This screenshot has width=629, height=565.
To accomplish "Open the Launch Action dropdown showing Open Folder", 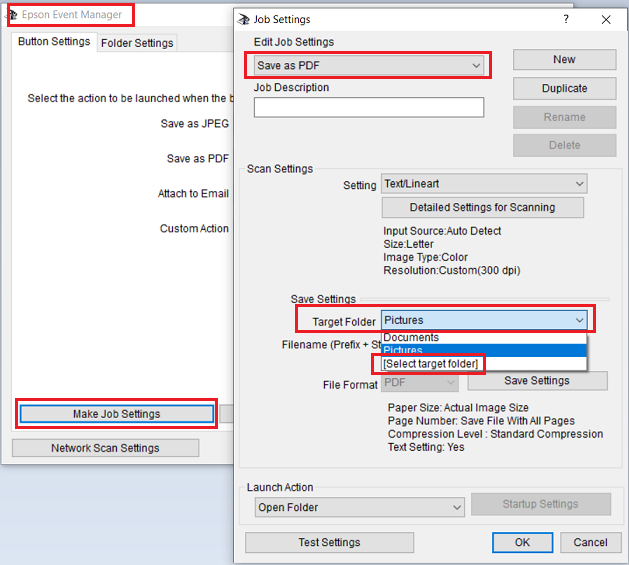I will pyautogui.click(x=359, y=507).
